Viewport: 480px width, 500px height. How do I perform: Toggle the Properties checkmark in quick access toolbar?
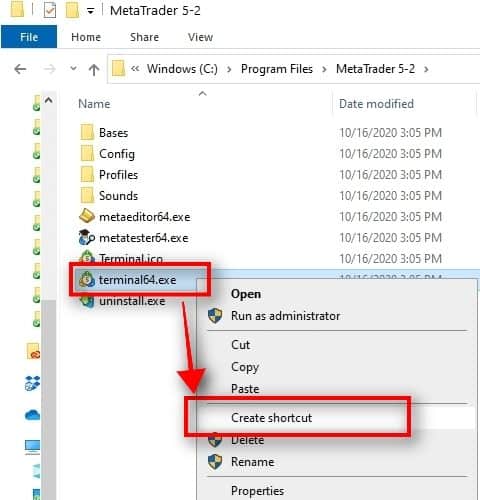point(50,10)
